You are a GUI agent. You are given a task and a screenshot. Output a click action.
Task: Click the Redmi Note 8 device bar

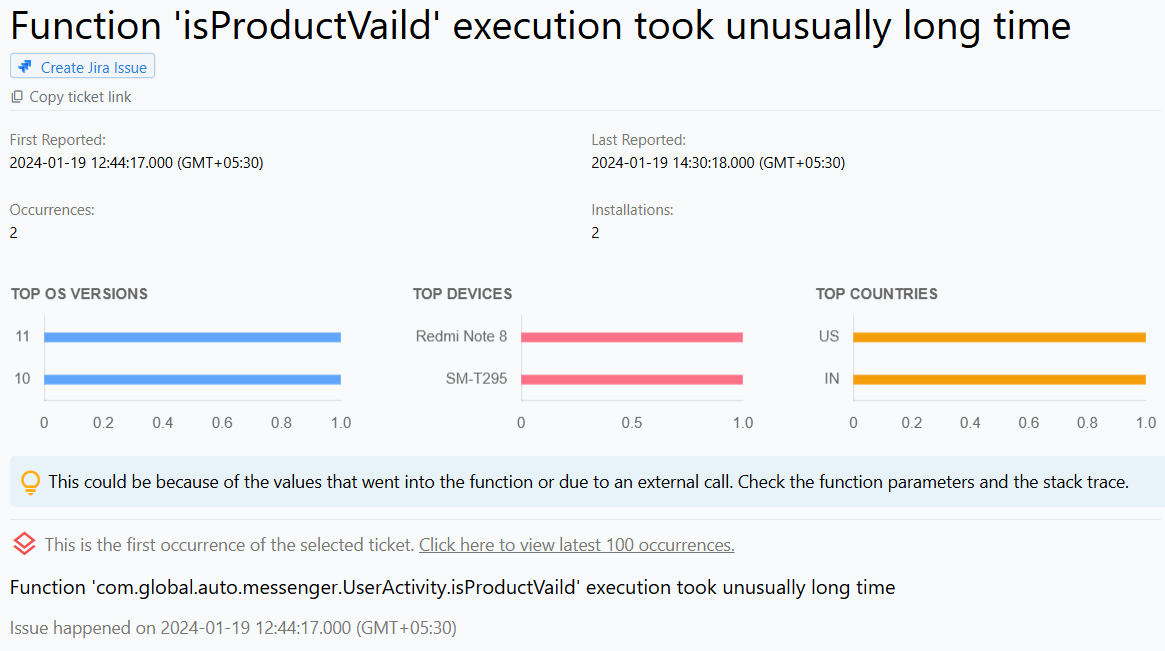[x=630, y=336]
